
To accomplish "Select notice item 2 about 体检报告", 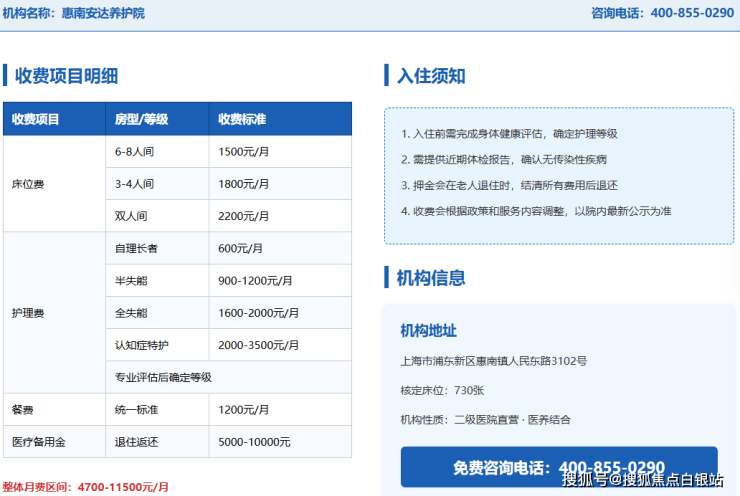I will [504, 160].
